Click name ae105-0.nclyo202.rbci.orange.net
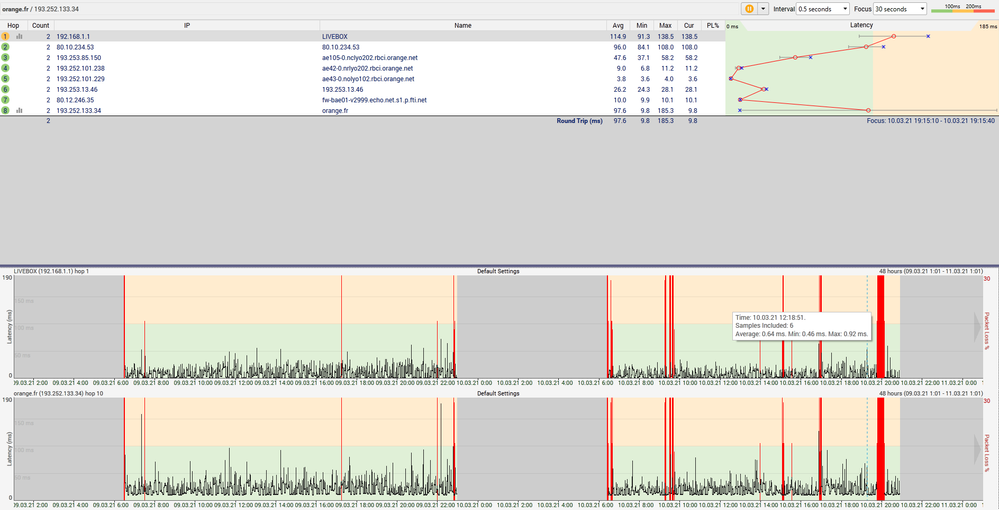 tap(370, 58)
